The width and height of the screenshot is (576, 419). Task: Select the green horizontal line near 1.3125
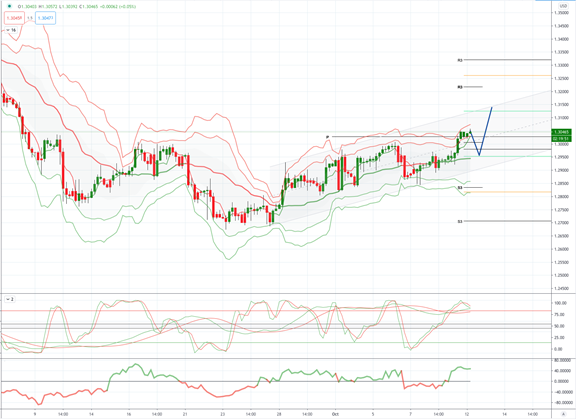click(507, 111)
